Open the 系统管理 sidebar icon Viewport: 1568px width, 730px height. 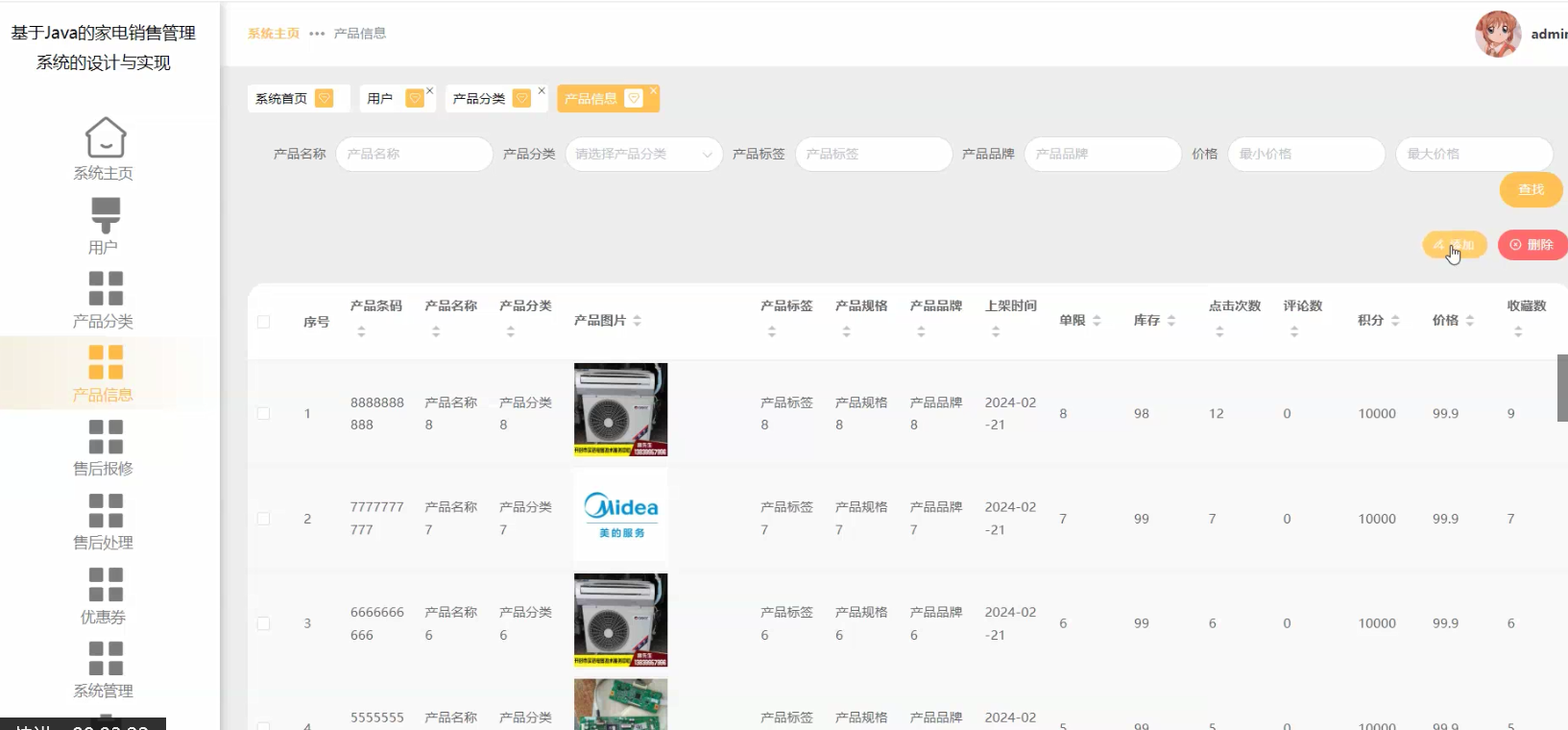point(106,658)
